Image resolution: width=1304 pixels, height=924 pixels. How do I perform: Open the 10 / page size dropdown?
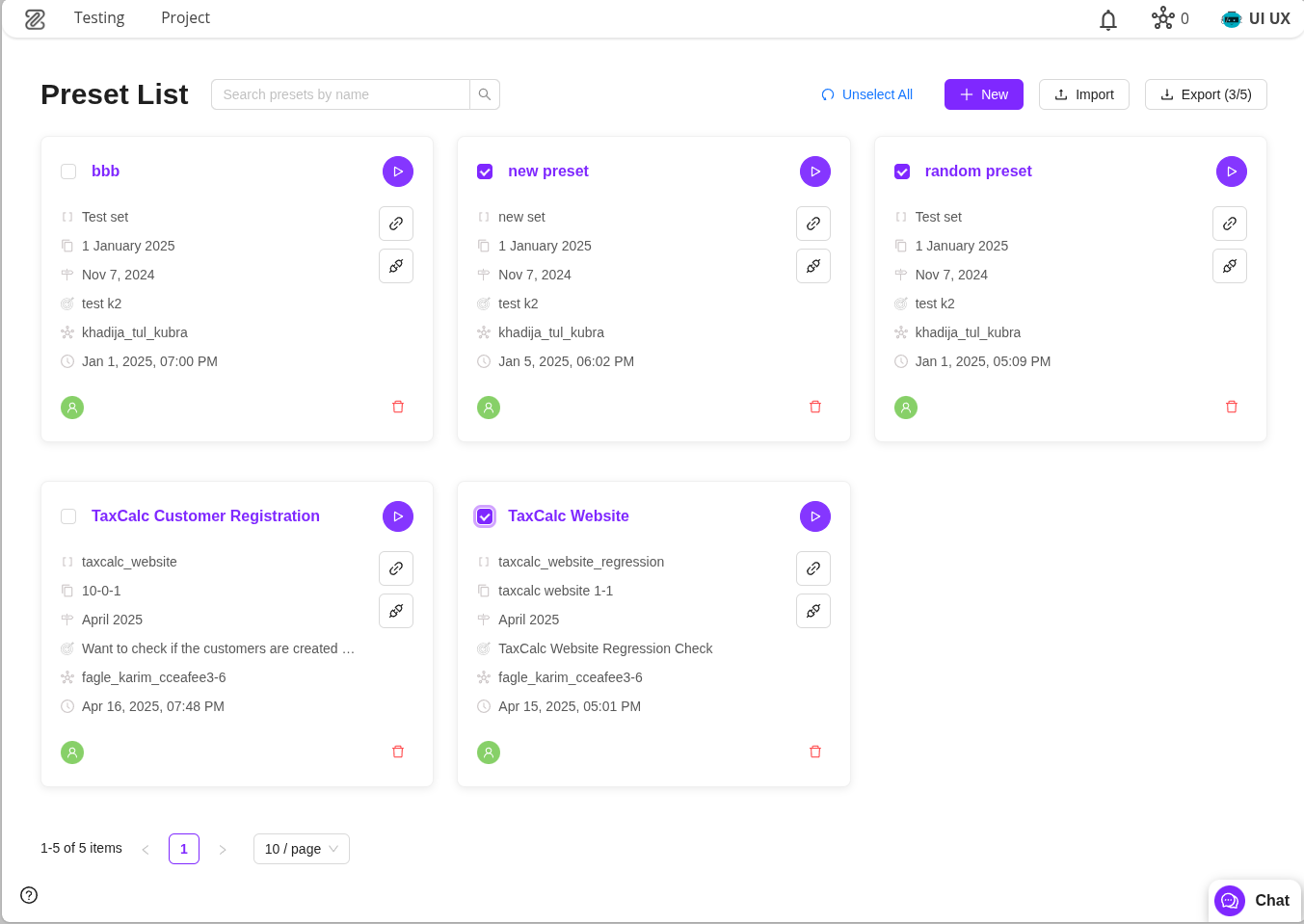[x=301, y=849]
